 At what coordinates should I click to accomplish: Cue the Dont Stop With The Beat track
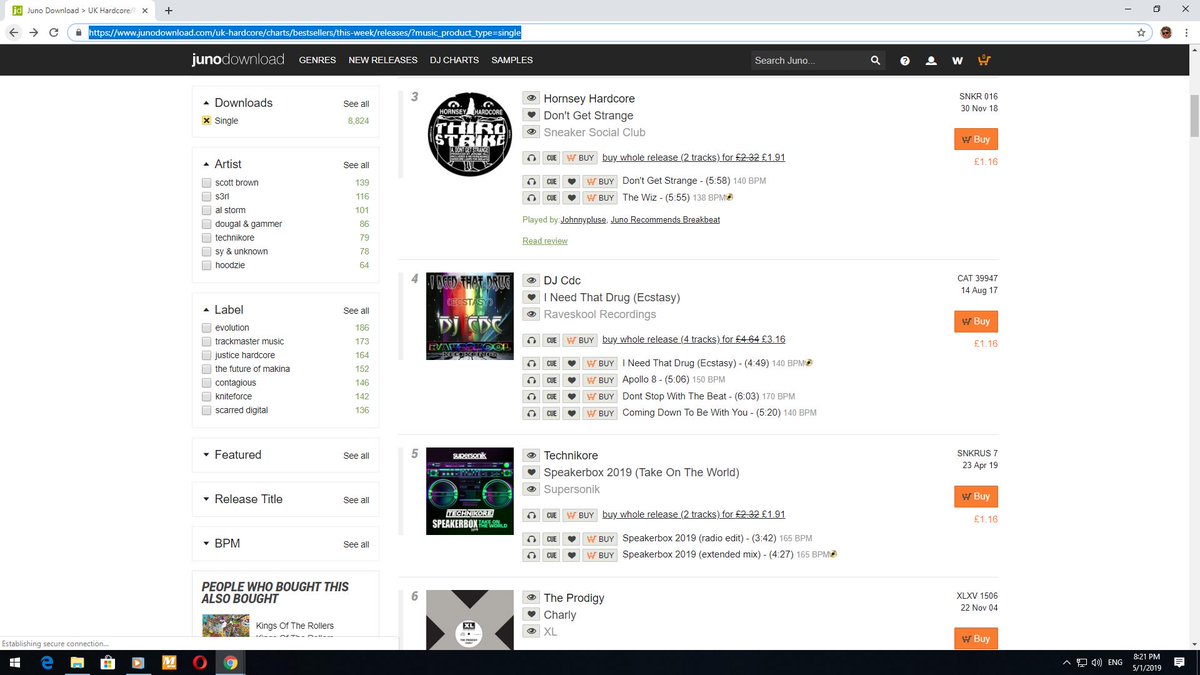coord(551,396)
